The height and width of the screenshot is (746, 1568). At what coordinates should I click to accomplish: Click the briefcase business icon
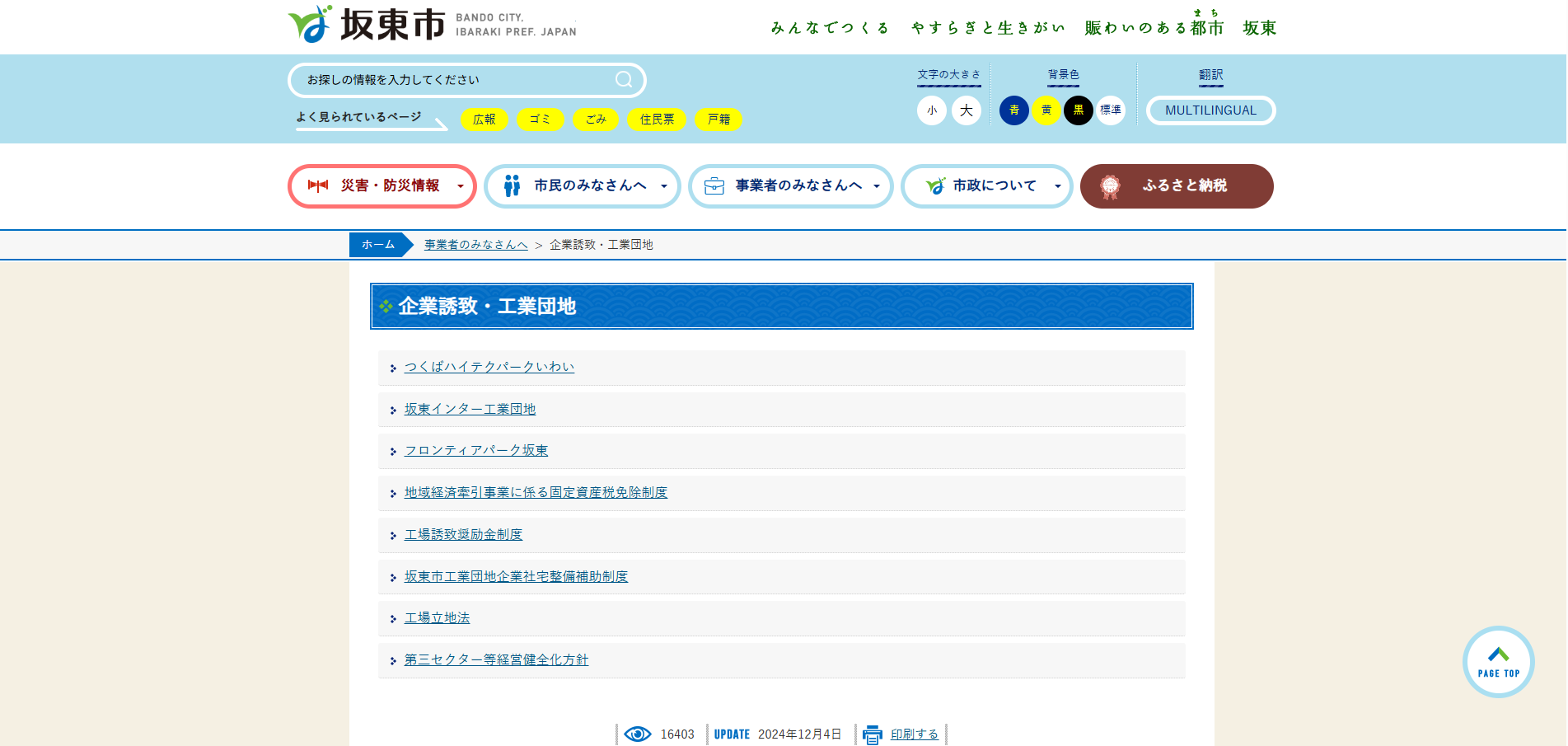click(x=714, y=186)
